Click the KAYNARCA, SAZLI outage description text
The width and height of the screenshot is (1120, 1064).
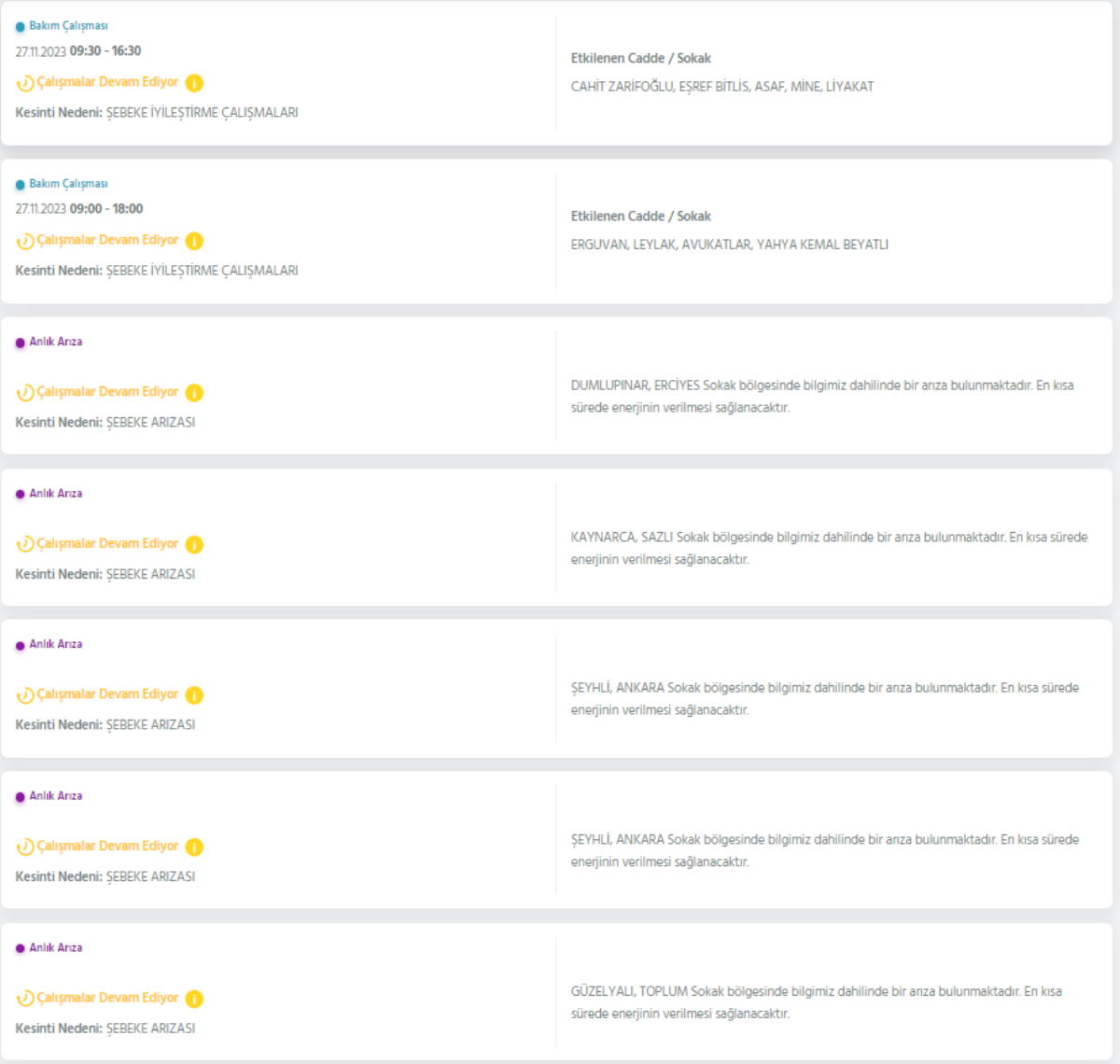pyautogui.click(x=829, y=548)
